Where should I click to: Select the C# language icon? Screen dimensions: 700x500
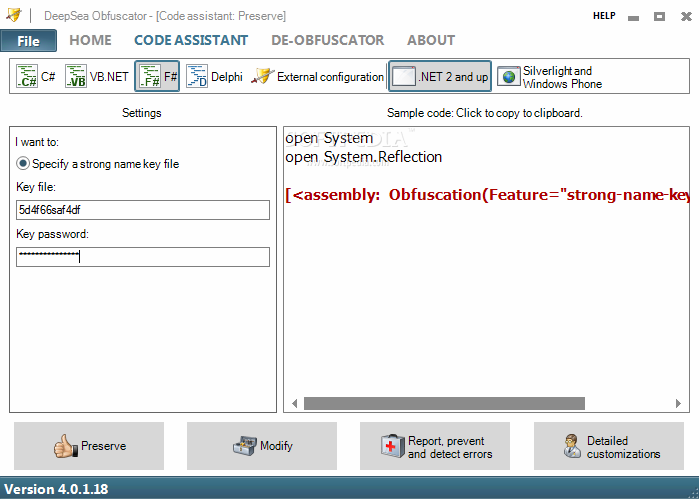click(x=35, y=77)
